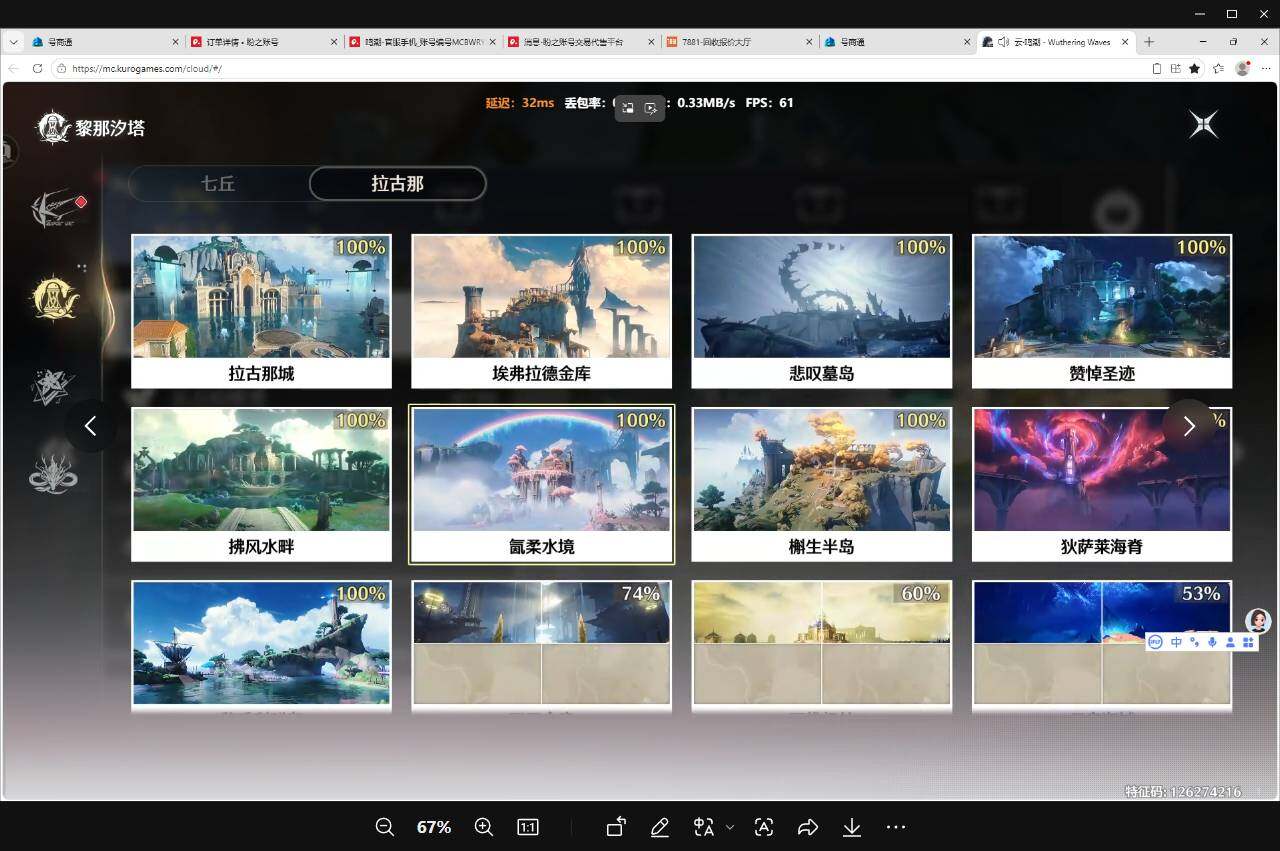Screen dimensions: 1280x851
Task: Open the 榭生半岛 area card
Action: coord(821,484)
